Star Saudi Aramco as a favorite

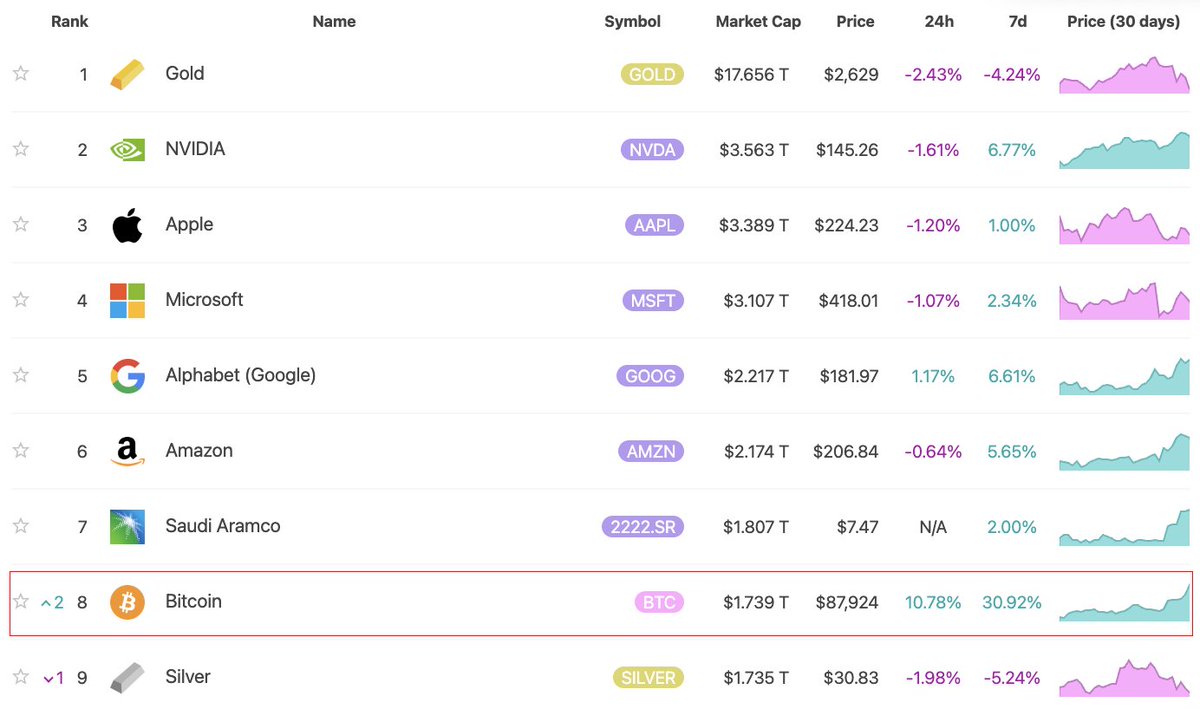pyautogui.click(x=20, y=526)
